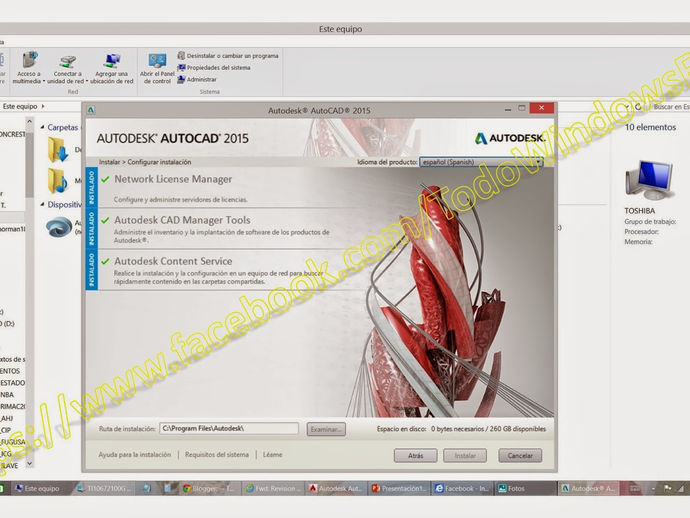
Task: Click the Instalar breadcrumb in installer
Action: (109, 162)
